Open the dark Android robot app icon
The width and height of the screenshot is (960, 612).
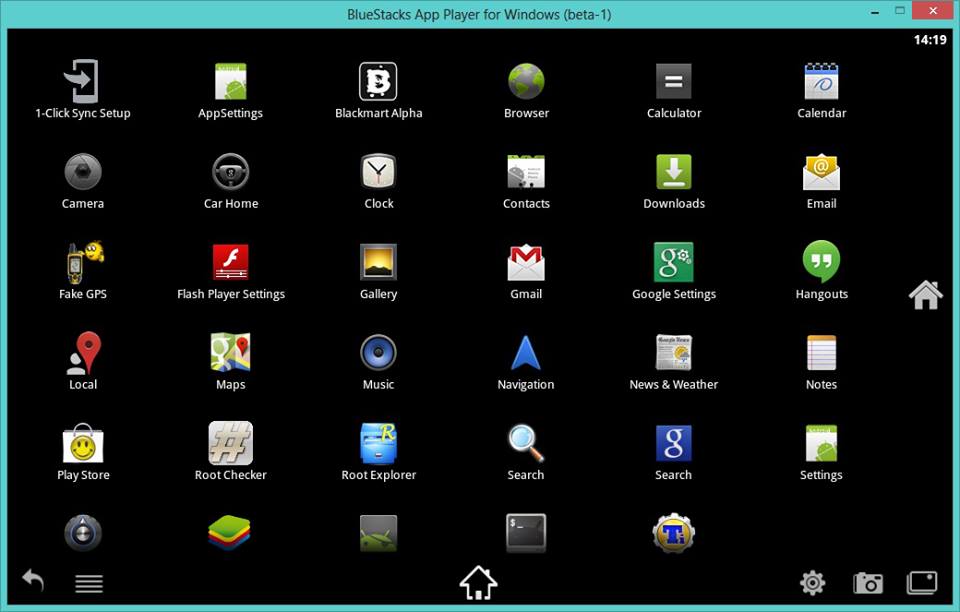point(378,533)
